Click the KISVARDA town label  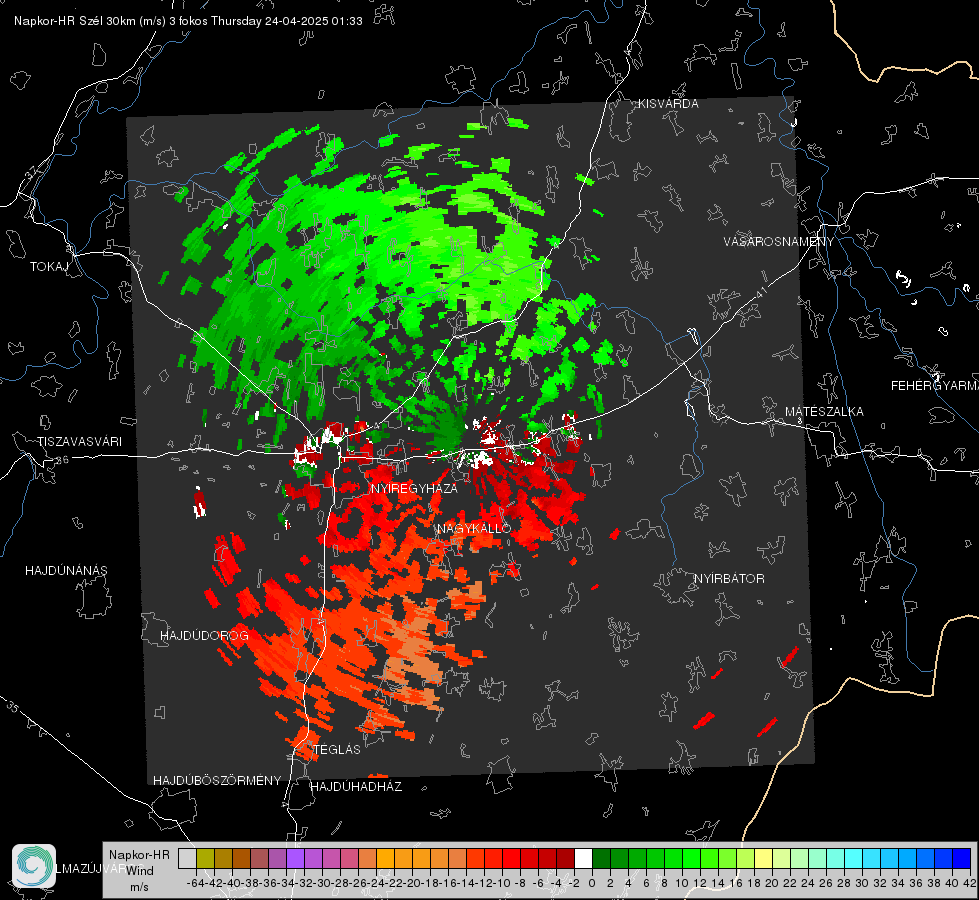tap(668, 104)
